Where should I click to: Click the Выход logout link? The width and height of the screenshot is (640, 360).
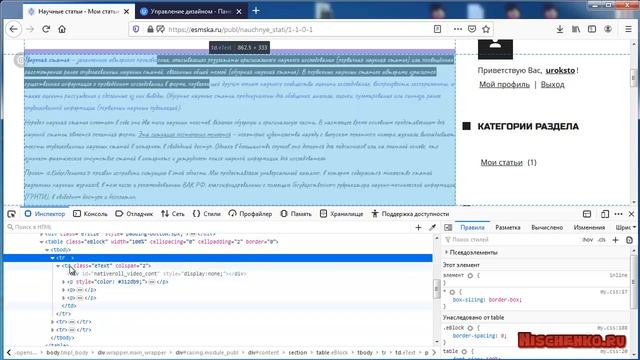click(x=553, y=84)
